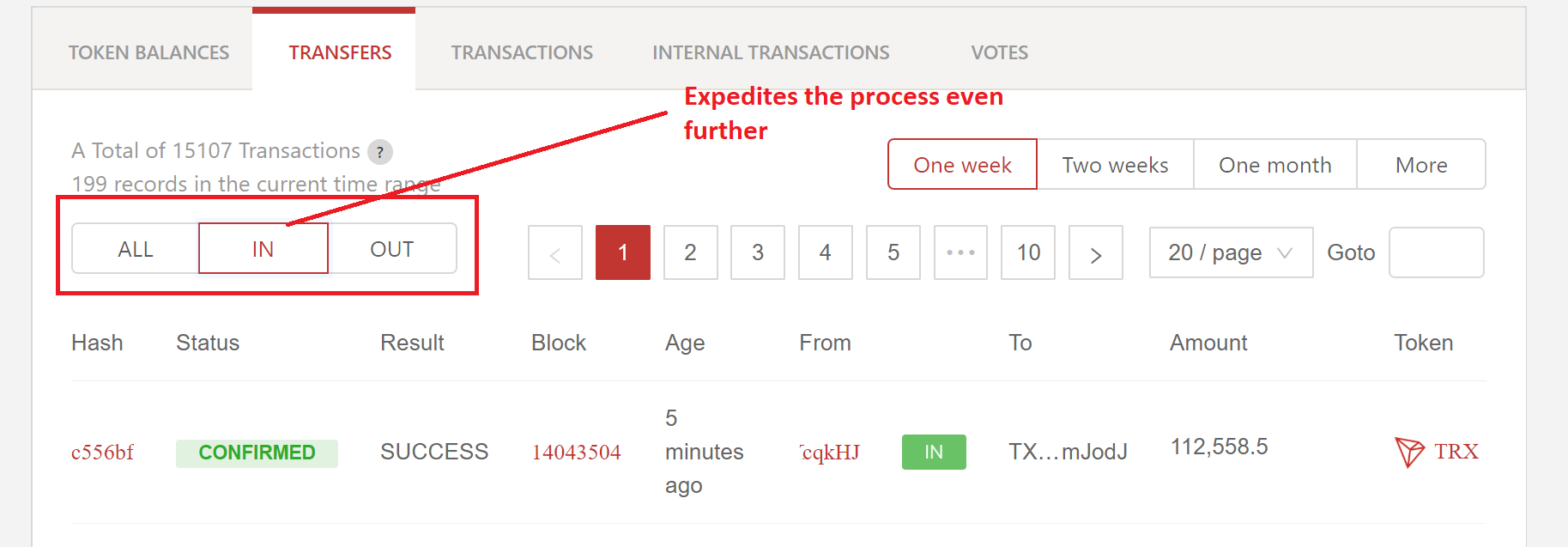This screenshot has height=547, width=1568.
Task: Switch to the Token Balances tab
Action: pyautogui.click(x=148, y=52)
